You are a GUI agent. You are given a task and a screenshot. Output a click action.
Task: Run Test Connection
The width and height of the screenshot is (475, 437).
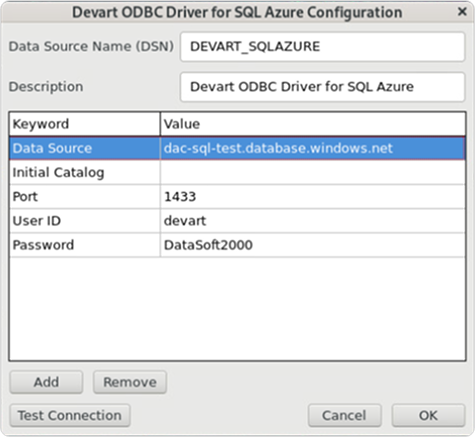[x=70, y=415]
